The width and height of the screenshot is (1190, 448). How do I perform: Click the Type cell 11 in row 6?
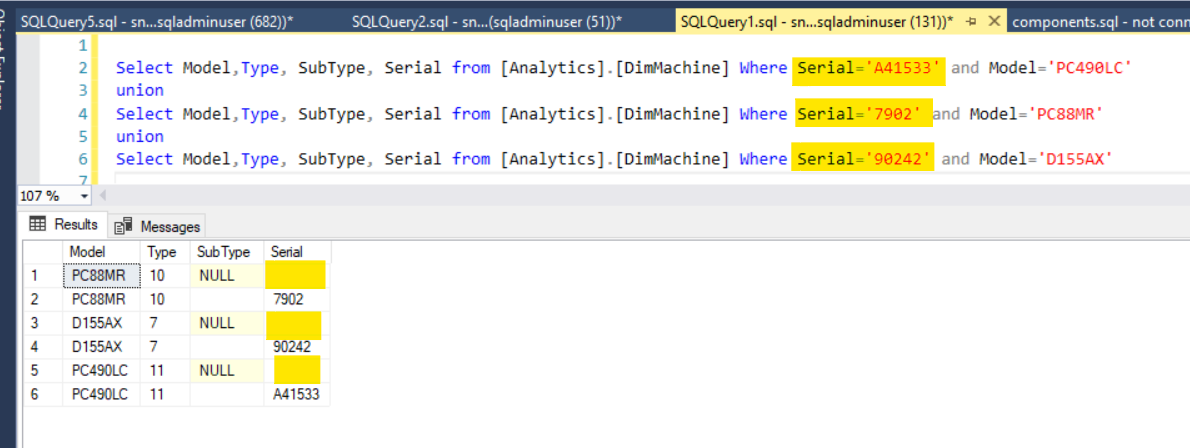[164, 394]
